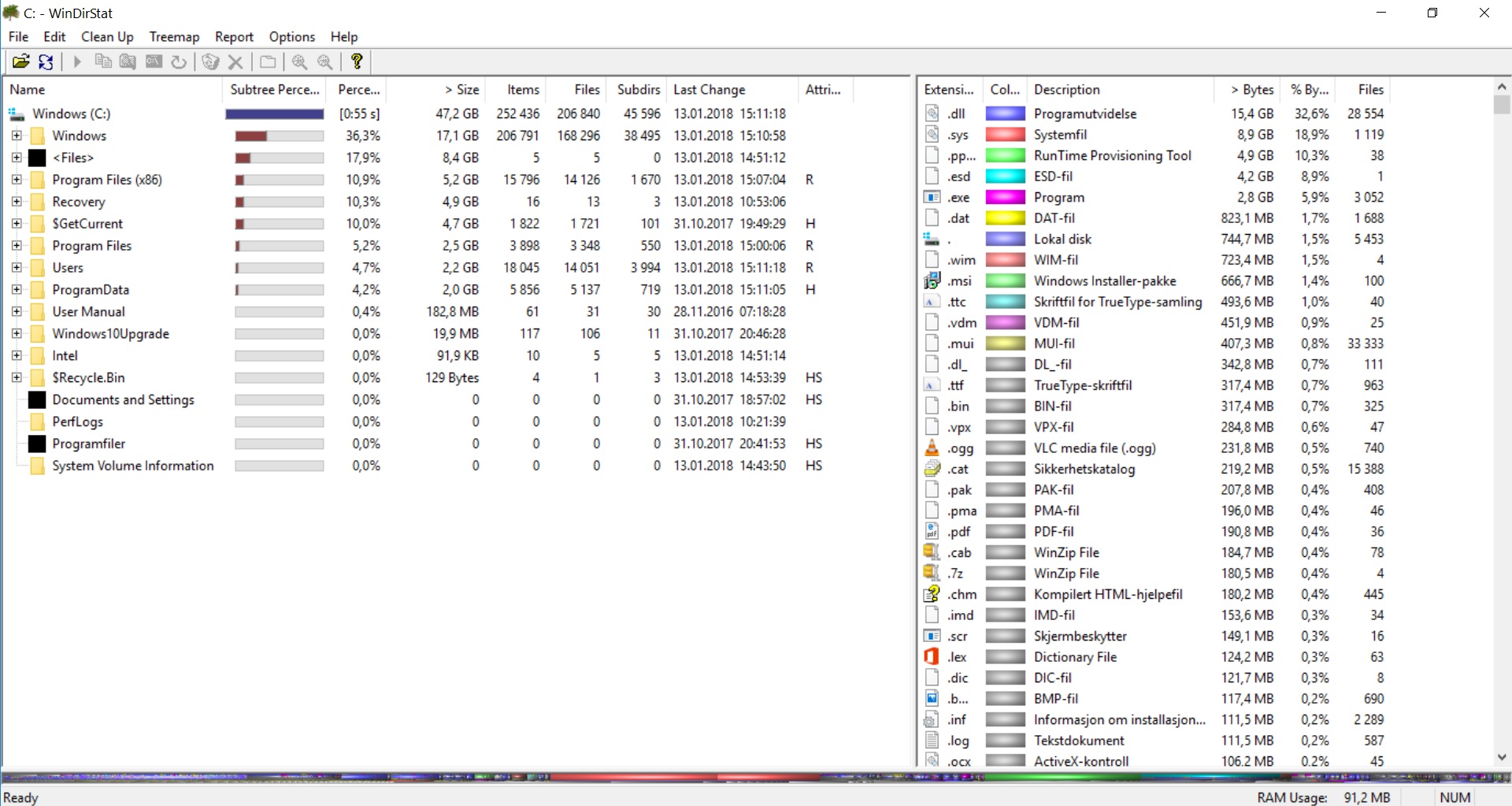Click the .chm help file icon
The height and width of the screenshot is (806, 1512).
[932, 594]
